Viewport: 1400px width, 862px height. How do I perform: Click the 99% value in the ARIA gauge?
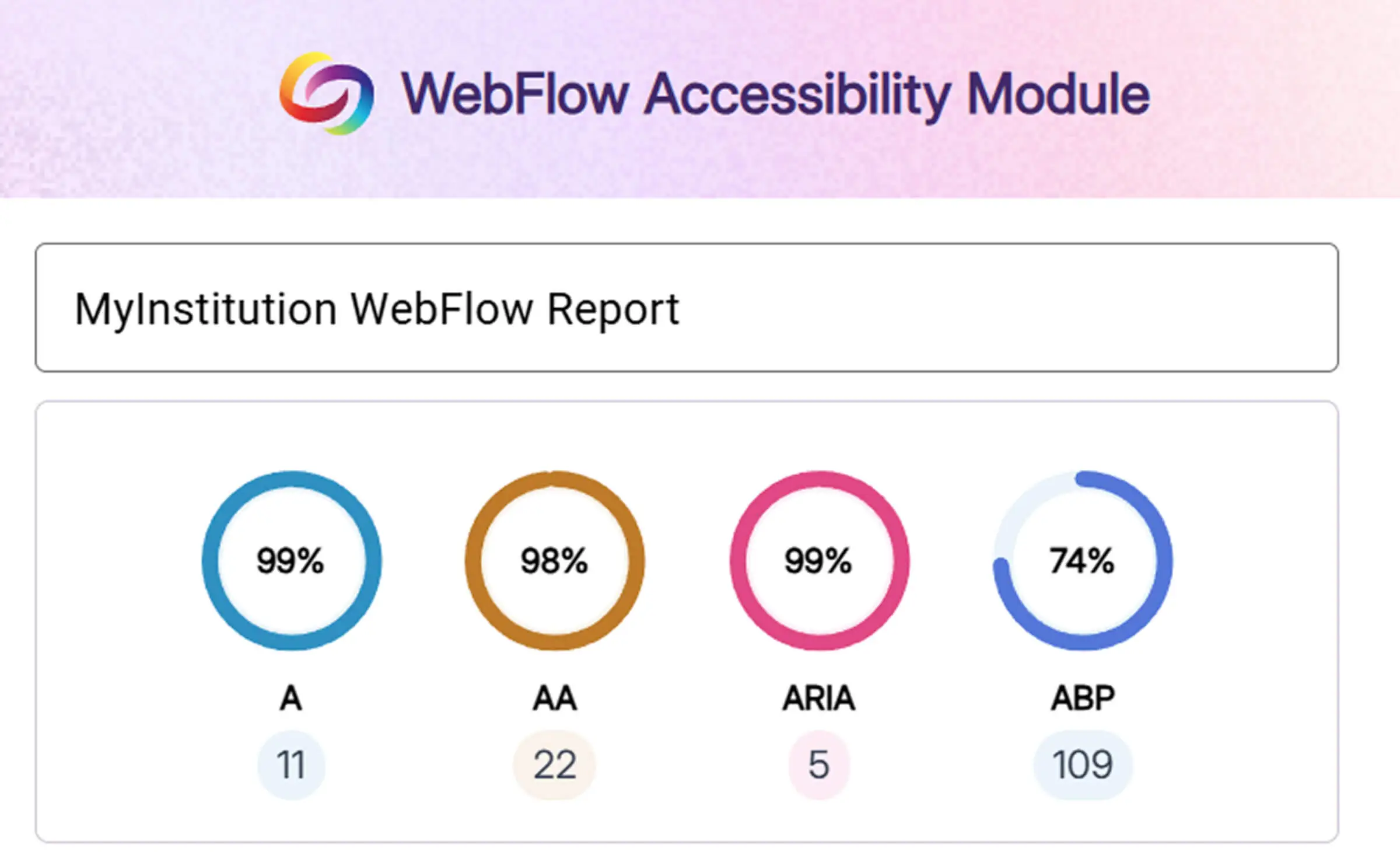pyautogui.click(x=818, y=561)
